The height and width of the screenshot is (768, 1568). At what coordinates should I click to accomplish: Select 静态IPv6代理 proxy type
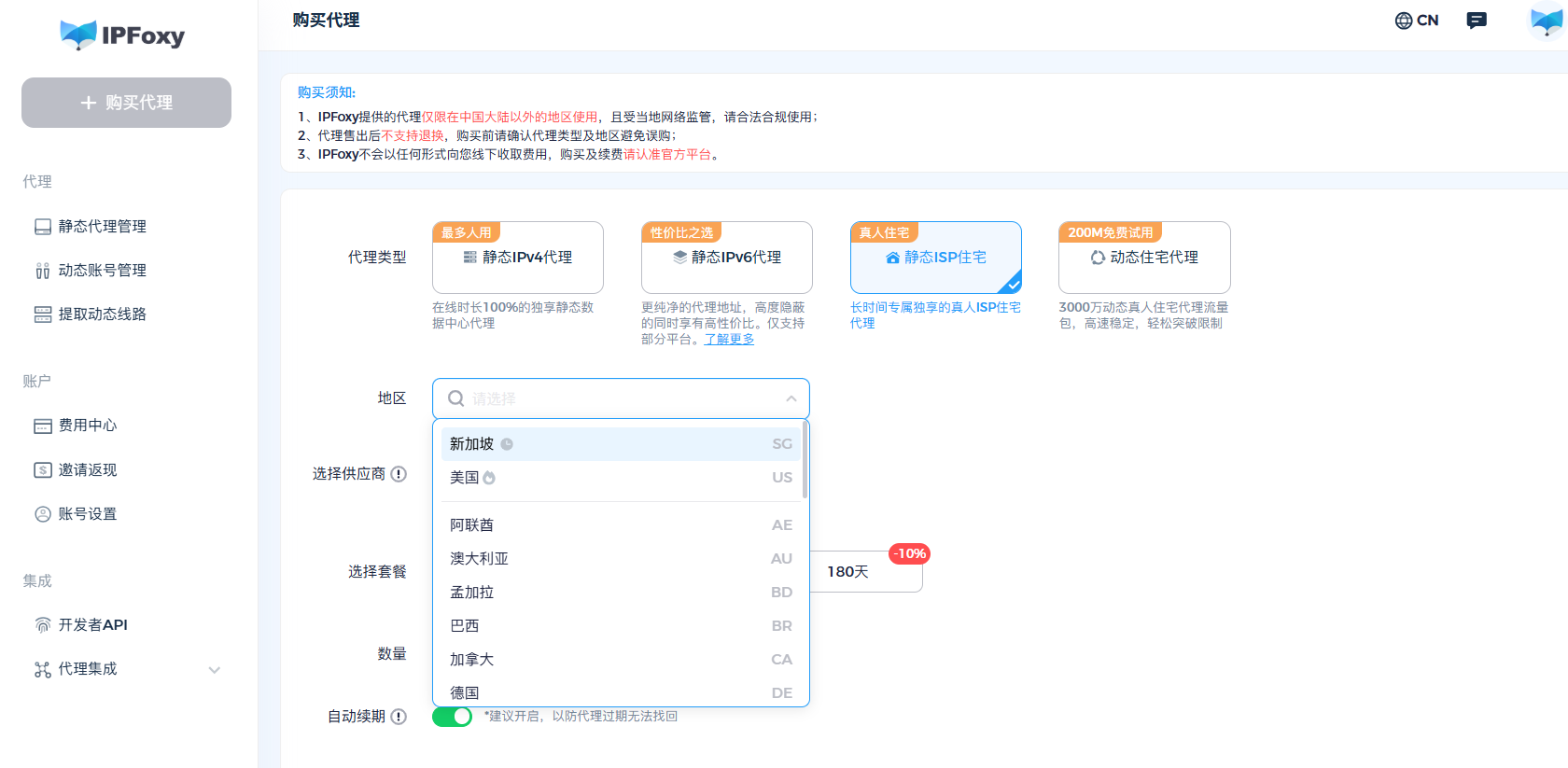[x=727, y=258]
